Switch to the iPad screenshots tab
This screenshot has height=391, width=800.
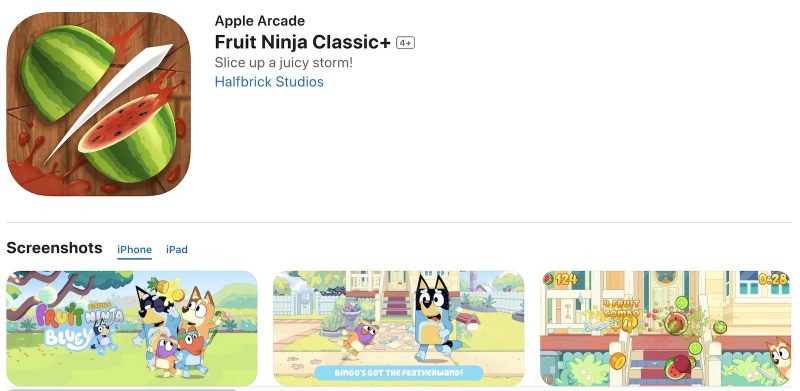click(x=177, y=250)
